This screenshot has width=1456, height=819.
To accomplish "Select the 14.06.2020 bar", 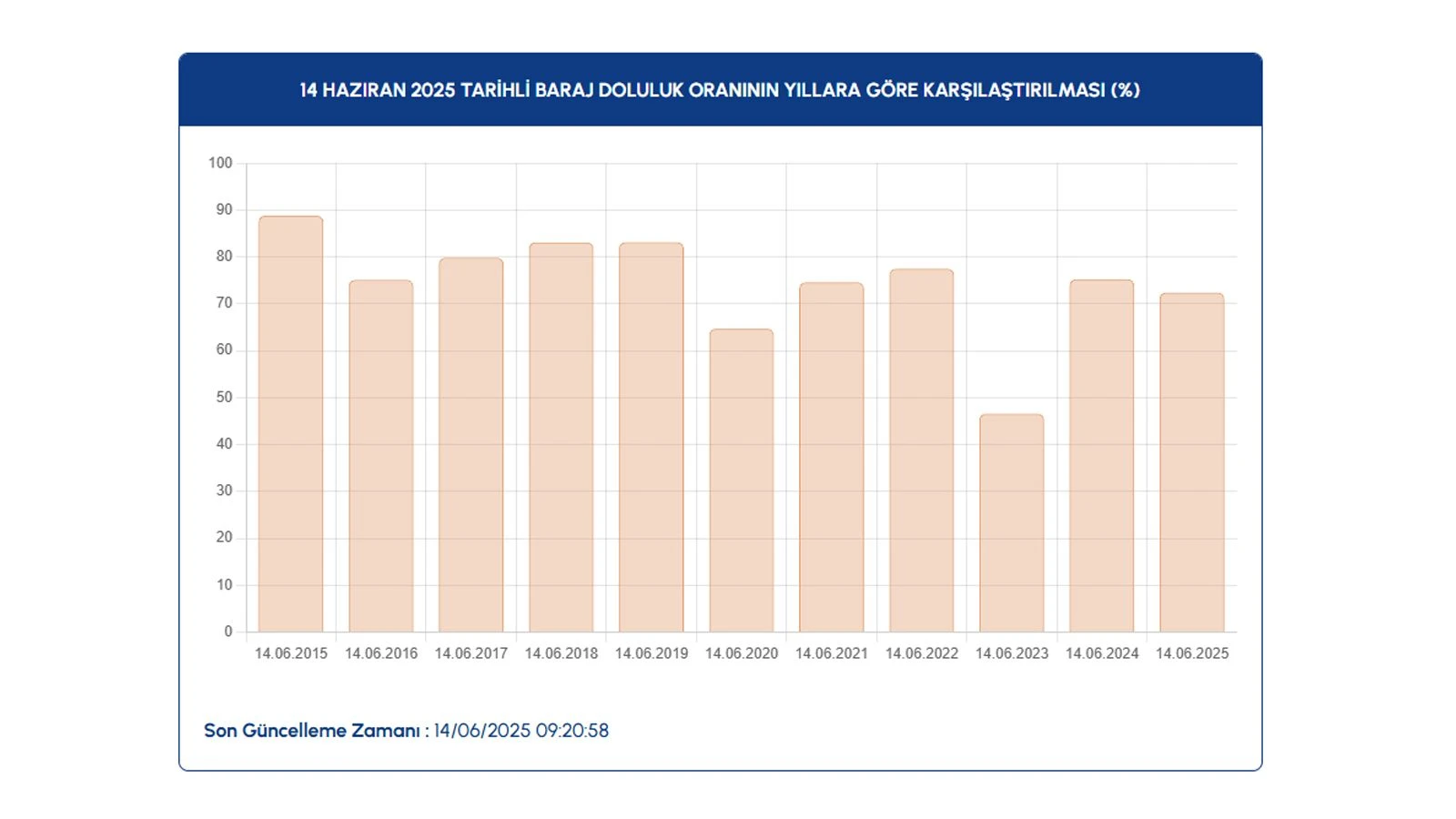I will click(x=741, y=480).
